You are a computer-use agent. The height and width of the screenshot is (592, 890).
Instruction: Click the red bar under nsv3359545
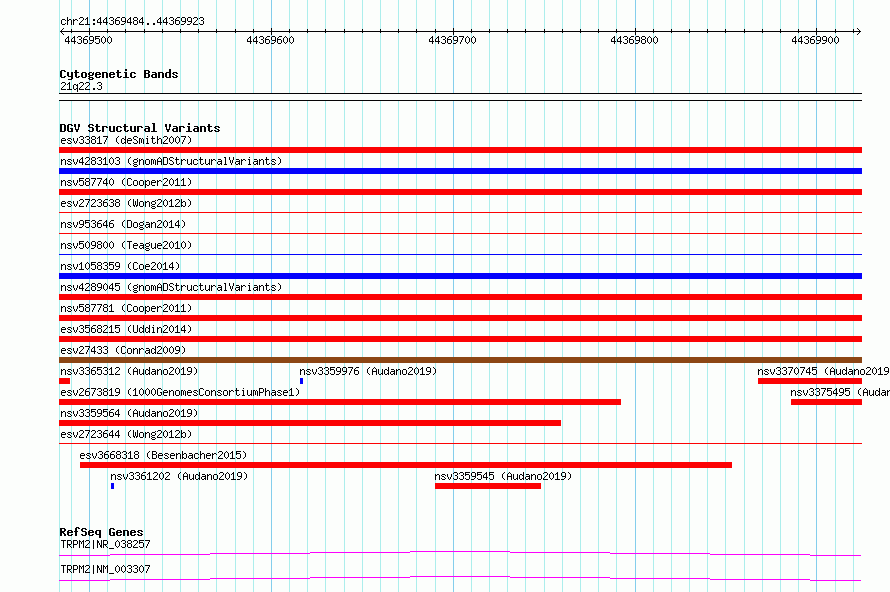pyautogui.click(x=488, y=486)
